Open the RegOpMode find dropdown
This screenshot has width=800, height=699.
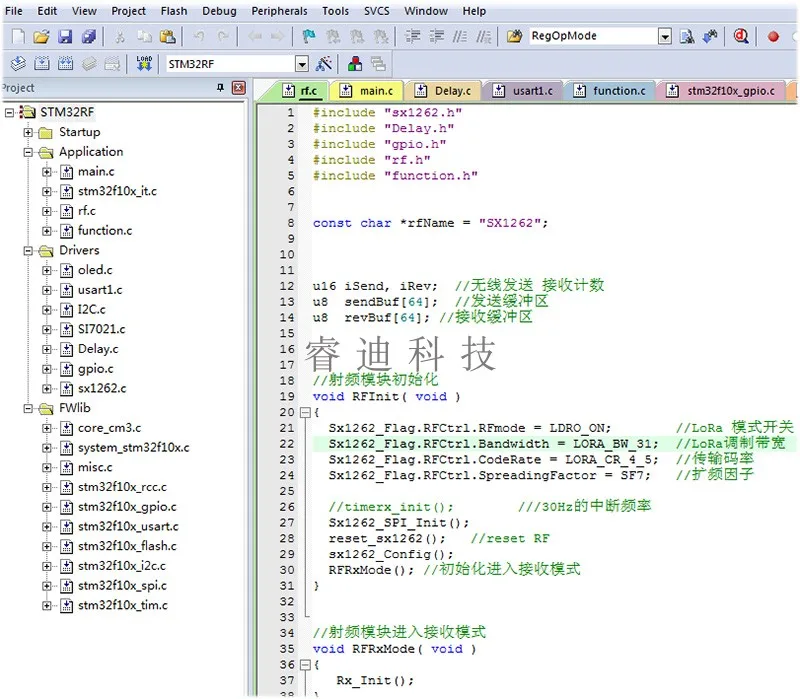pyautogui.click(x=665, y=37)
